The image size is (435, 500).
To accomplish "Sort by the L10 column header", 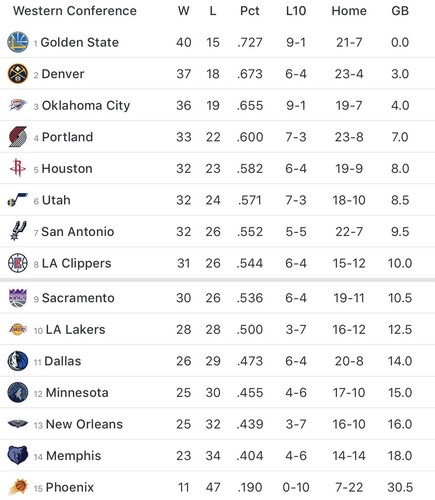I will [296, 11].
